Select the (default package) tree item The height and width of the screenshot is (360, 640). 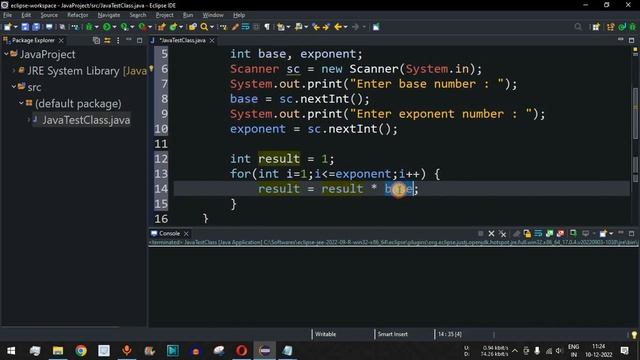pyautogui.click(x=78, y=104)
